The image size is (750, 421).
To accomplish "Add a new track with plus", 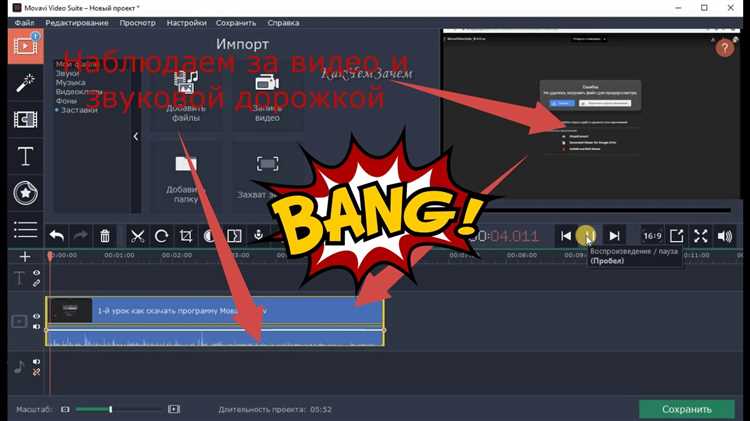I will [x=25, y=257].
